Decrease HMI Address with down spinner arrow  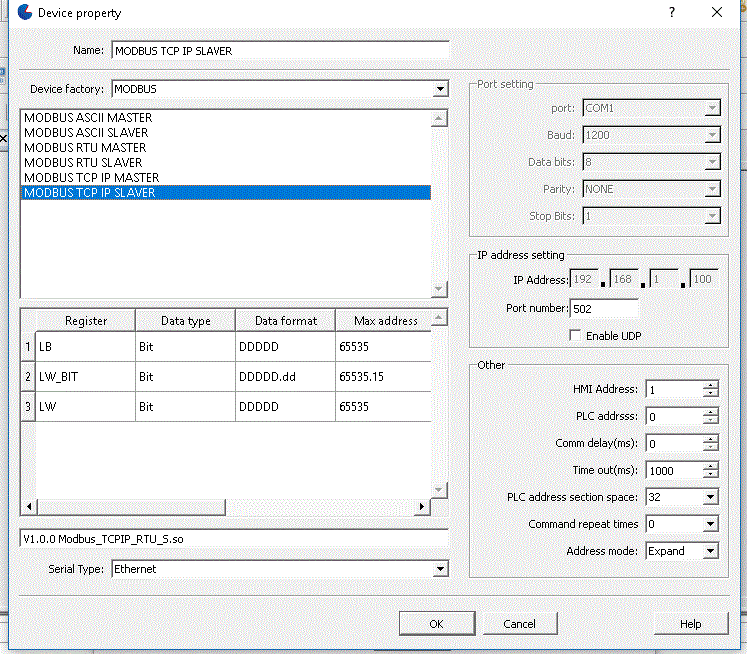[710, 393]
